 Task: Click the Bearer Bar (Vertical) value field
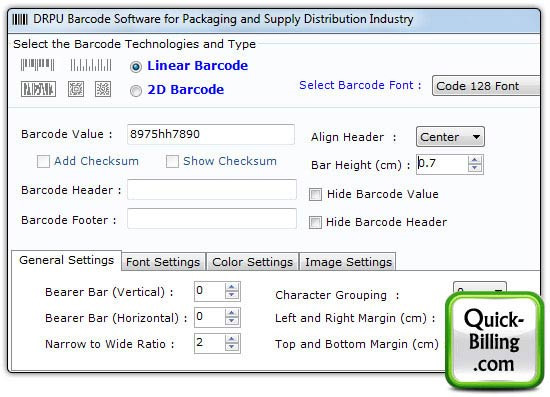pos(210,291)
